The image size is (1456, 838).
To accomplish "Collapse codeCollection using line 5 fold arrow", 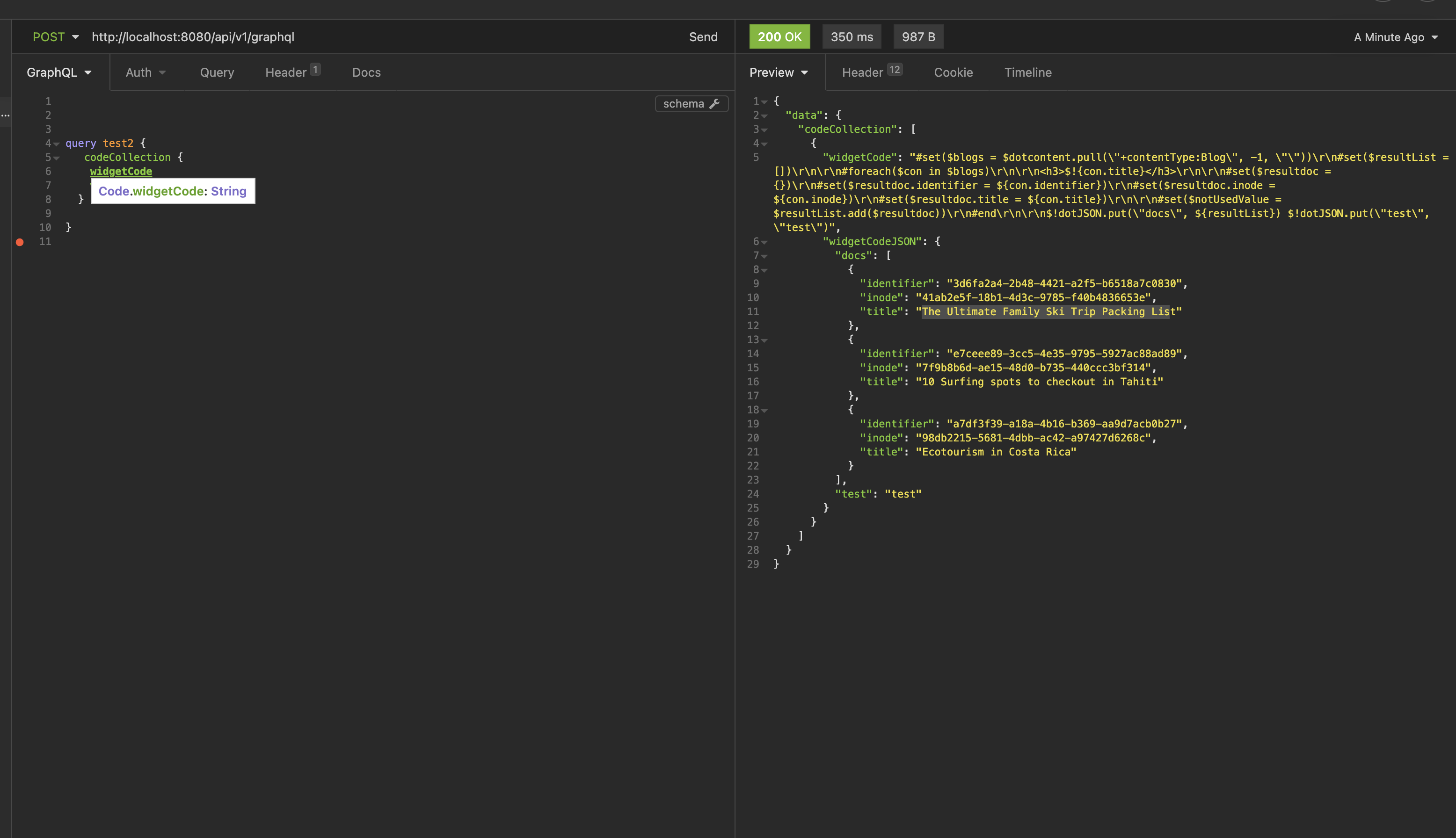I will click(57, 157).
